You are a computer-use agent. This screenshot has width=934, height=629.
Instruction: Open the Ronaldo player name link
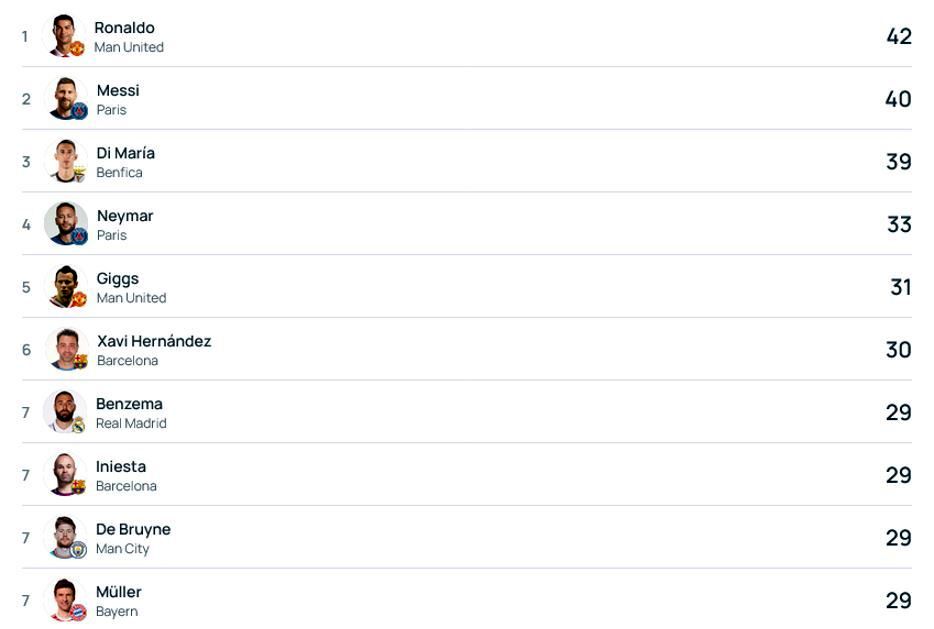[x=124, y=28]
